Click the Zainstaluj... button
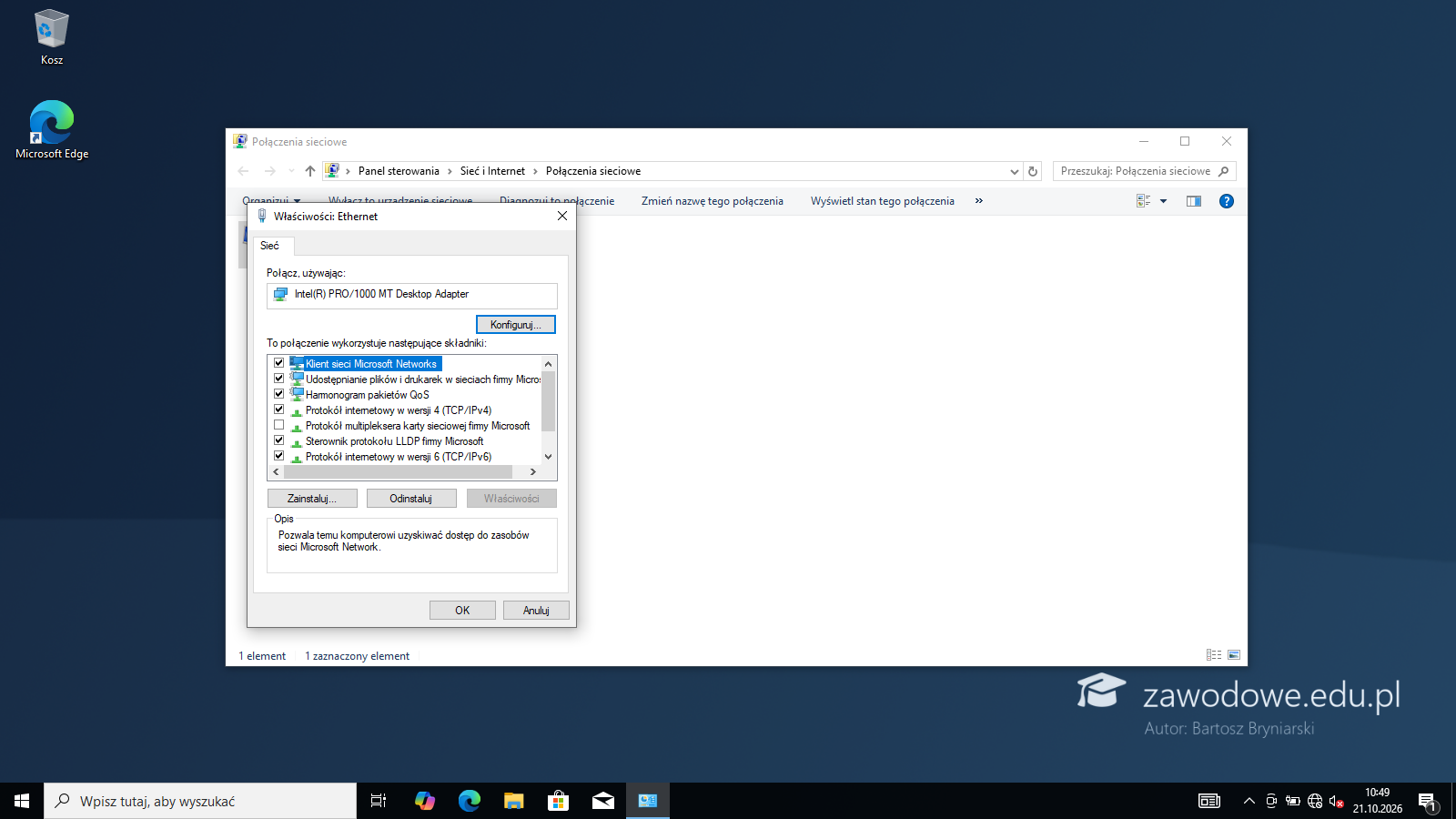 tap(312, 499)
